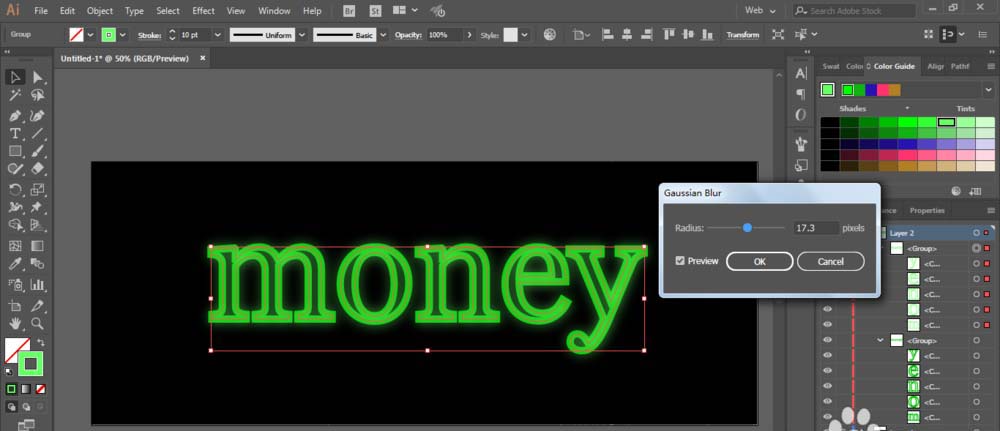
Task: Click Horizontal Align Left icon
Action: point(608,35)
